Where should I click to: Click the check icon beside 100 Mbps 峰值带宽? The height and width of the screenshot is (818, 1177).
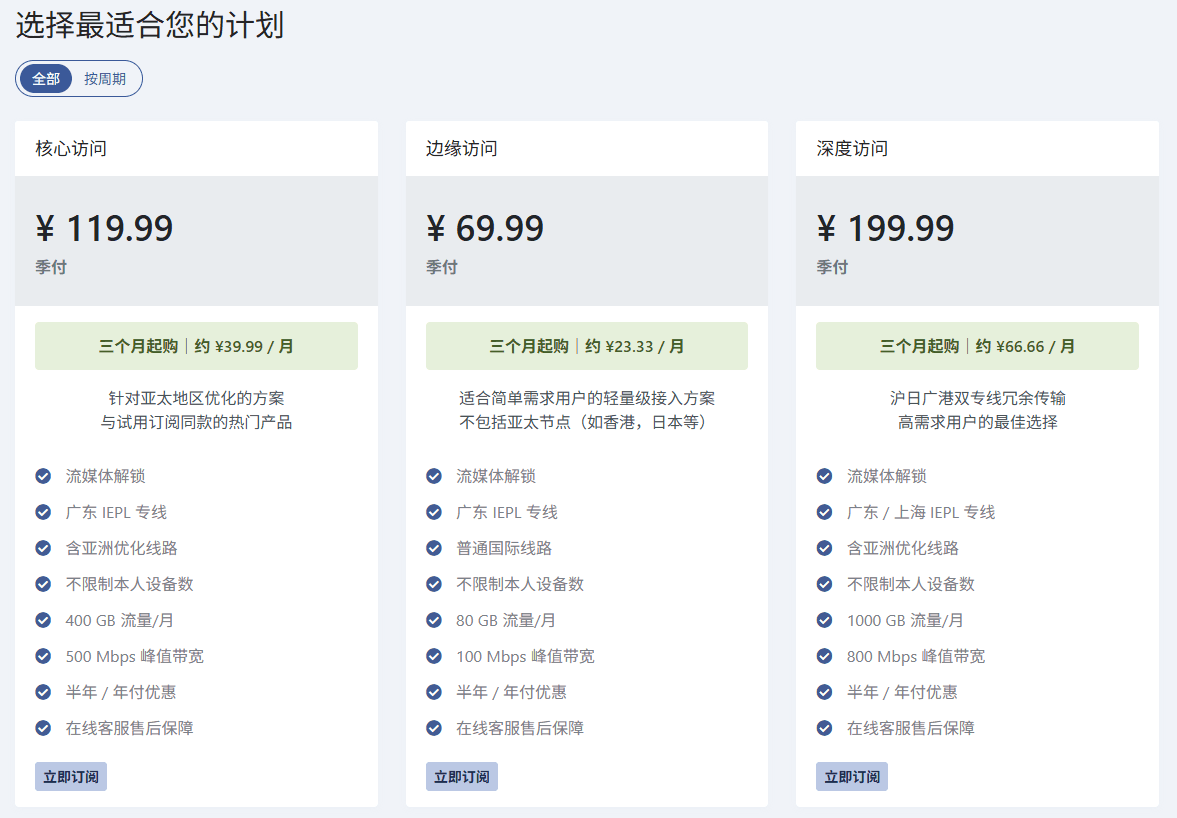(434, 656)
